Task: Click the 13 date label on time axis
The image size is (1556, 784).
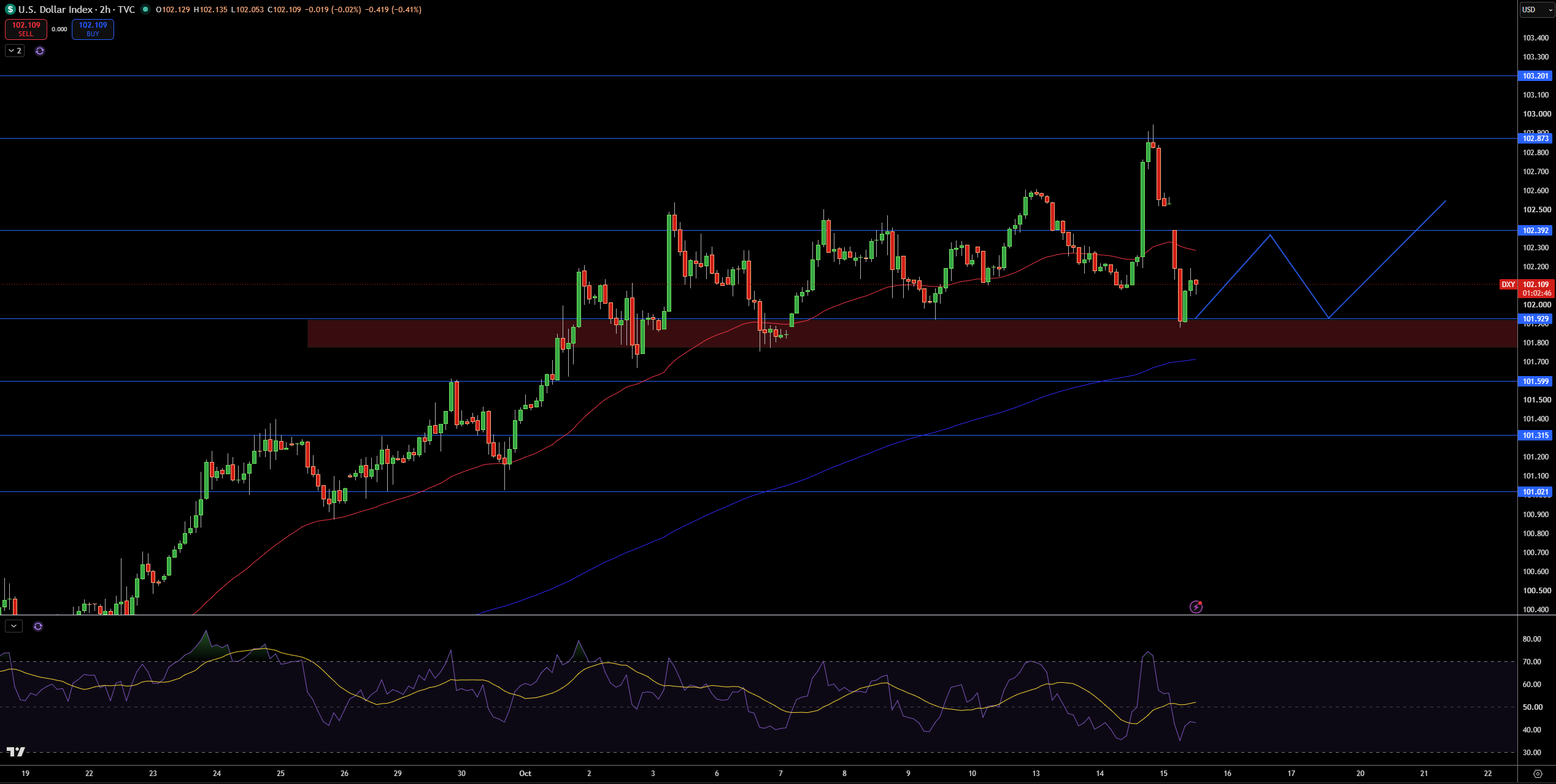Action: 1036,774
